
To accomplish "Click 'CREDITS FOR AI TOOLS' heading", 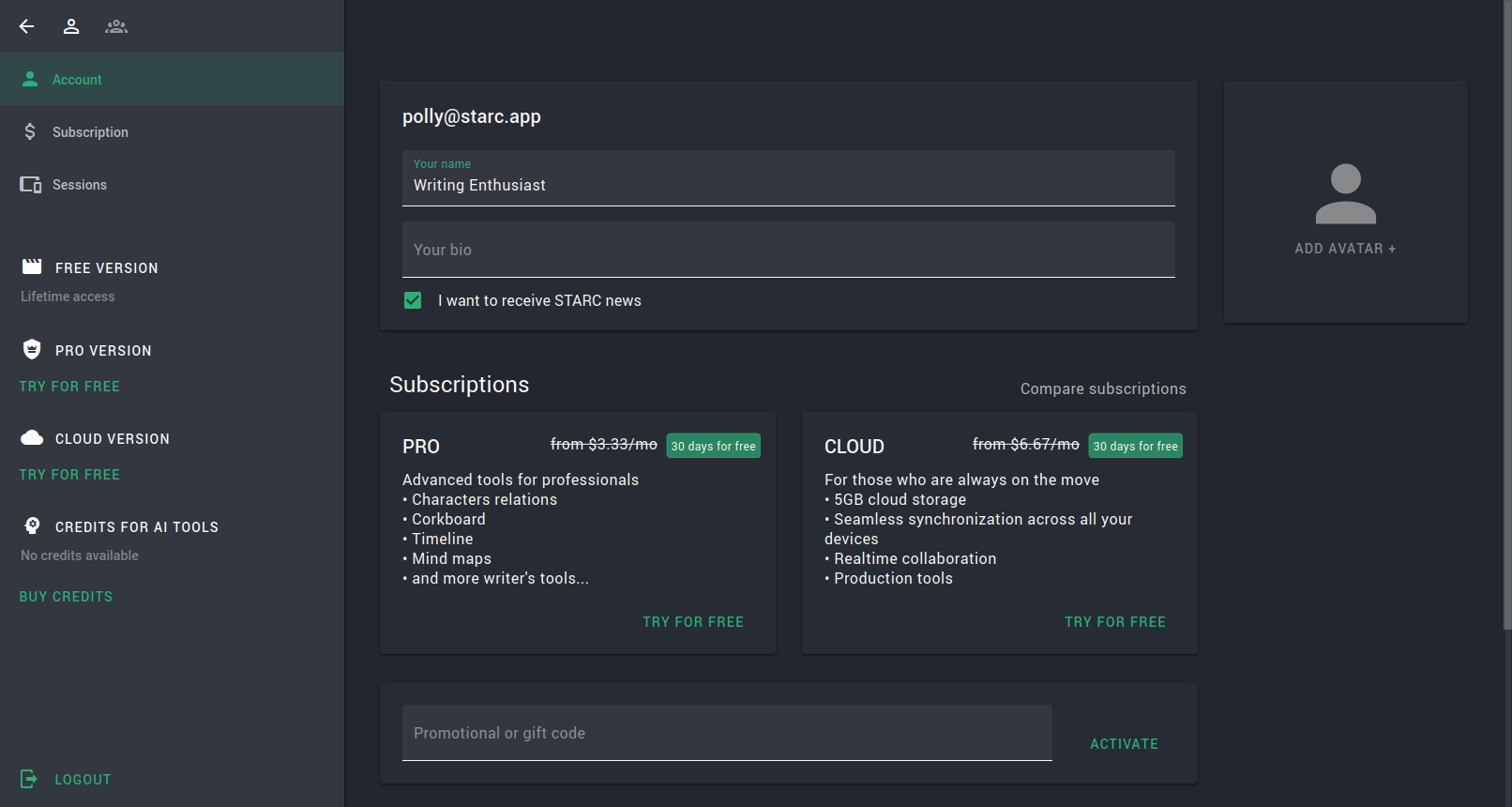I will click(x=137, y=527).
